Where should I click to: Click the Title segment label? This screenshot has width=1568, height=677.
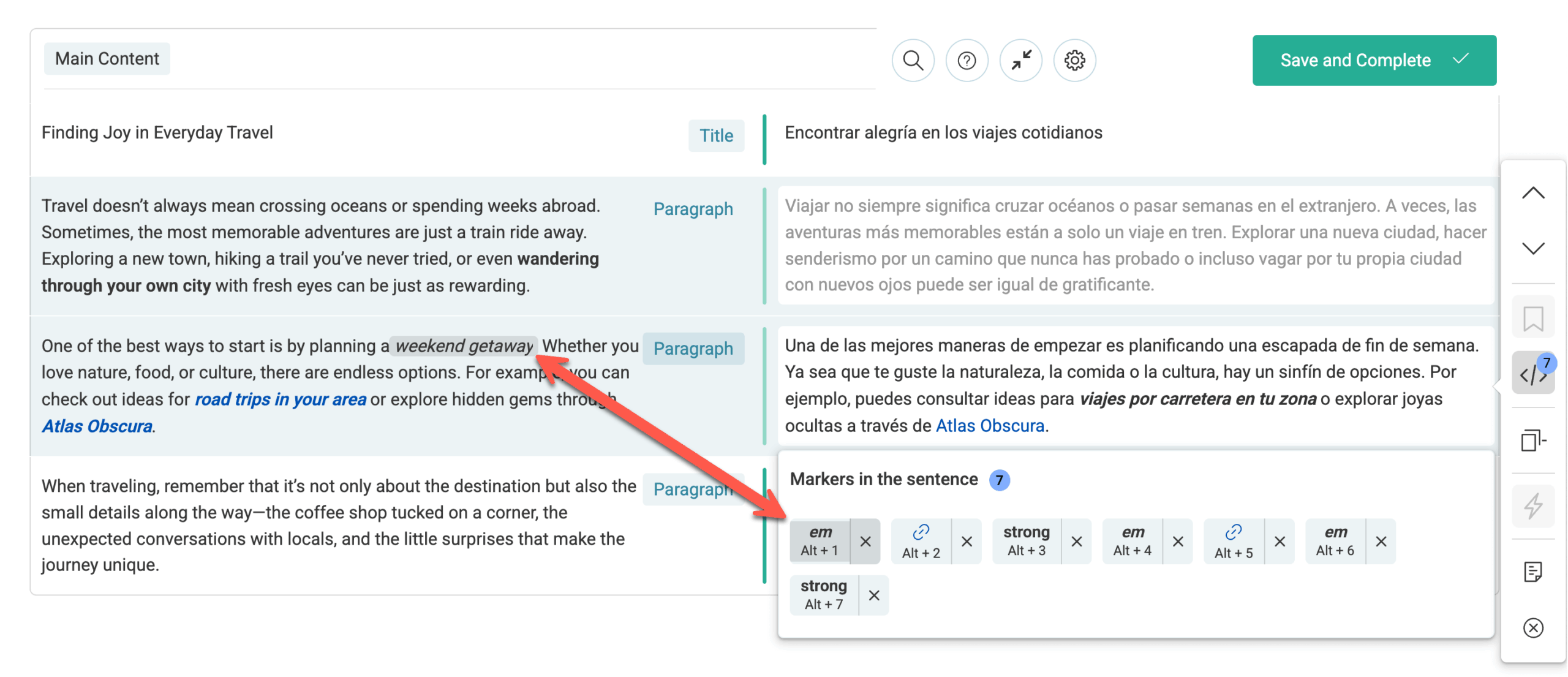click(x=716, y=135)
